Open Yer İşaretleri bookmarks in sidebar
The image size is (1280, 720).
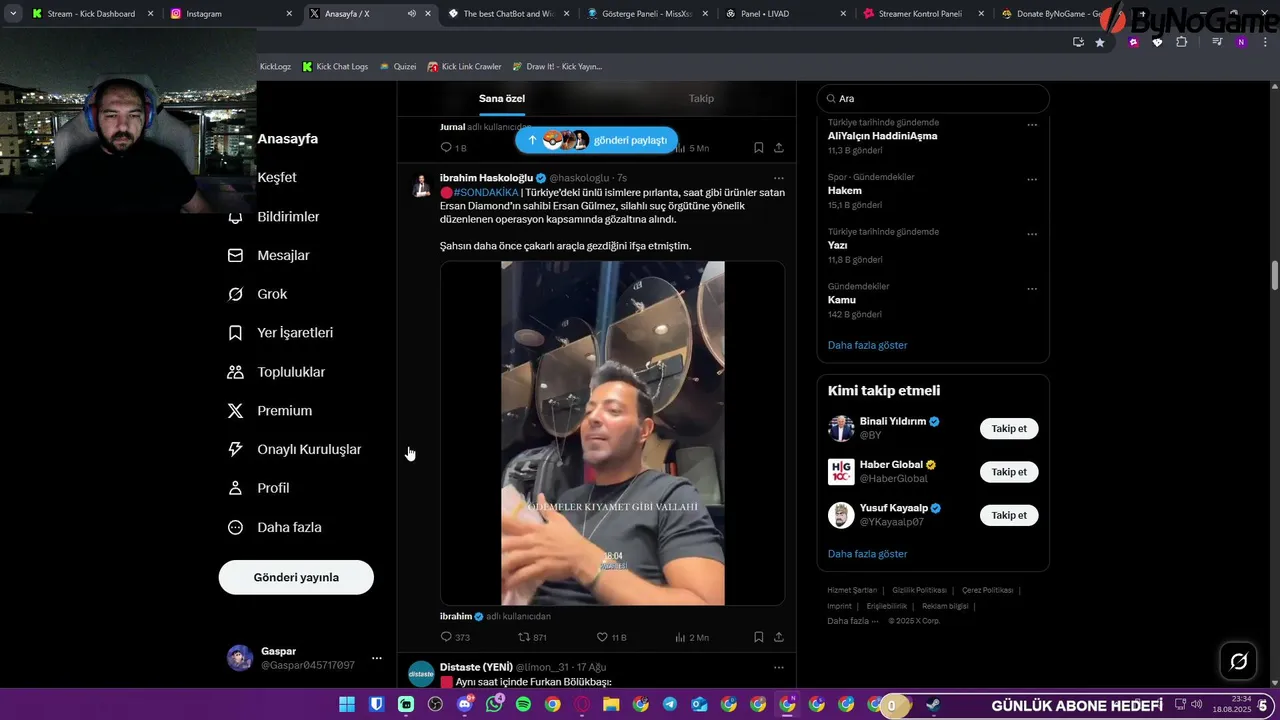pyautogui.click(x=280, y=333)
